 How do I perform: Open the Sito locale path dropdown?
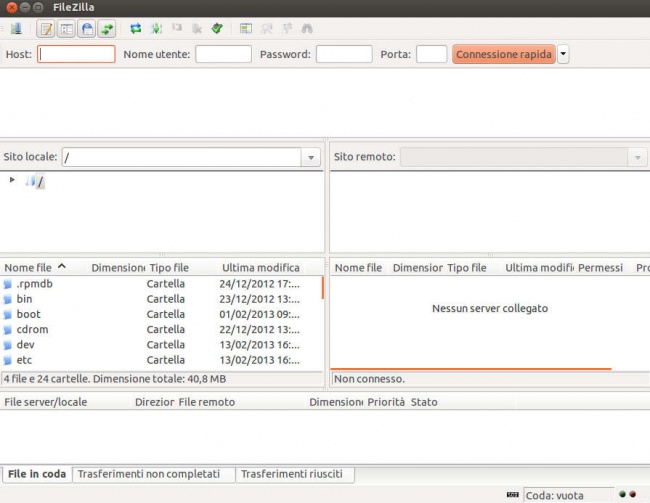[311, 157]
